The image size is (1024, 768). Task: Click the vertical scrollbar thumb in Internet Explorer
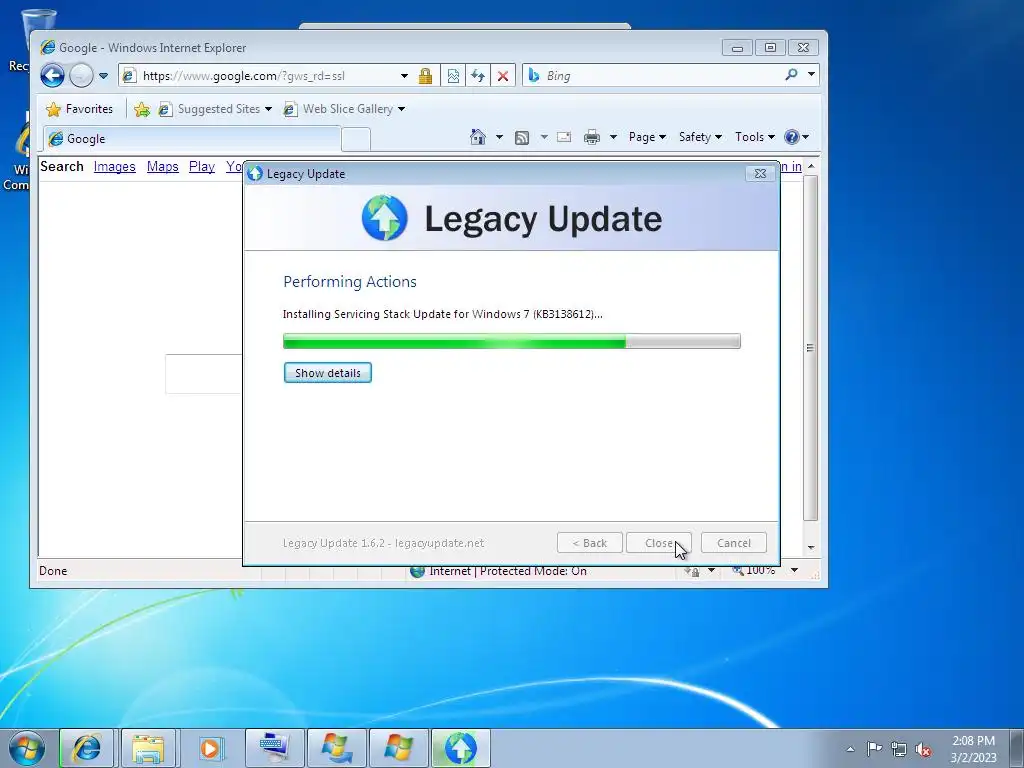[x=810, y=348]
